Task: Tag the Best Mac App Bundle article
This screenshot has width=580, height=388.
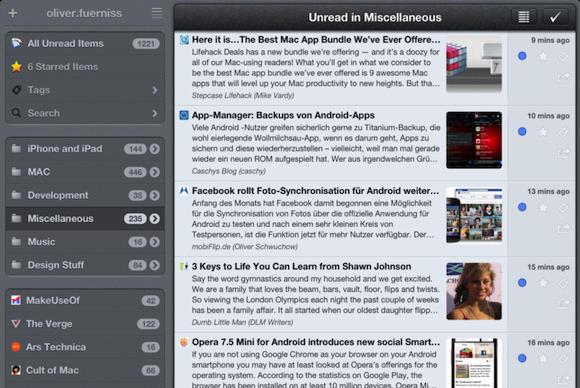Action: 563,56
